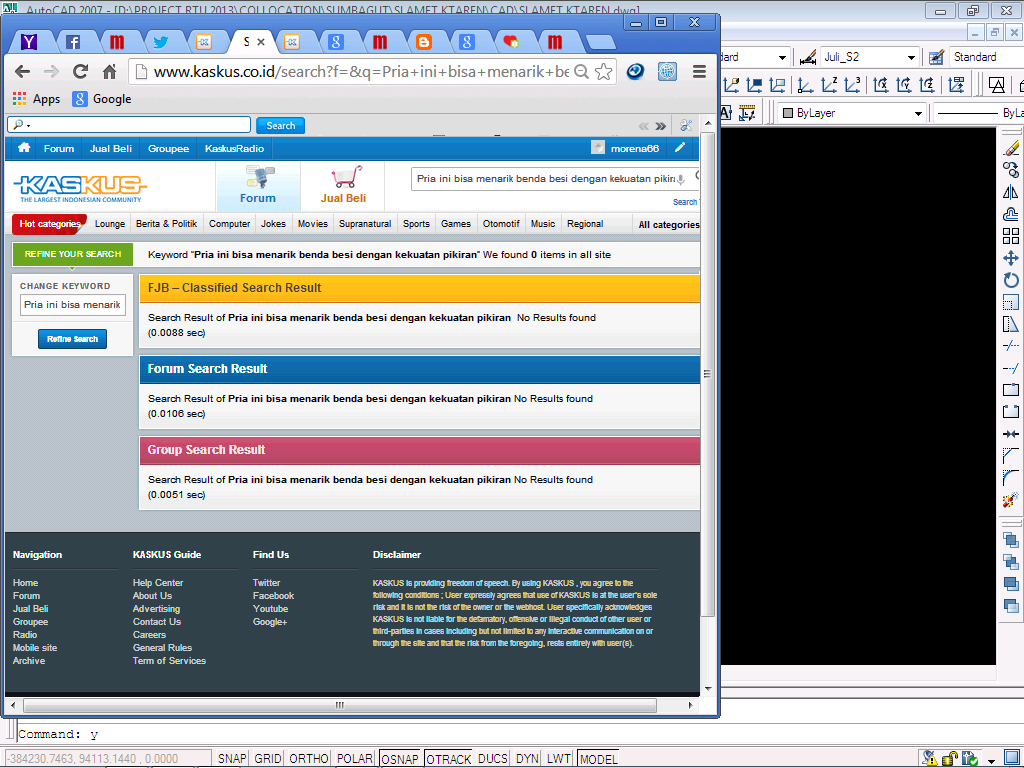Open the Dimension Style manager brush icon

point(808,57)
